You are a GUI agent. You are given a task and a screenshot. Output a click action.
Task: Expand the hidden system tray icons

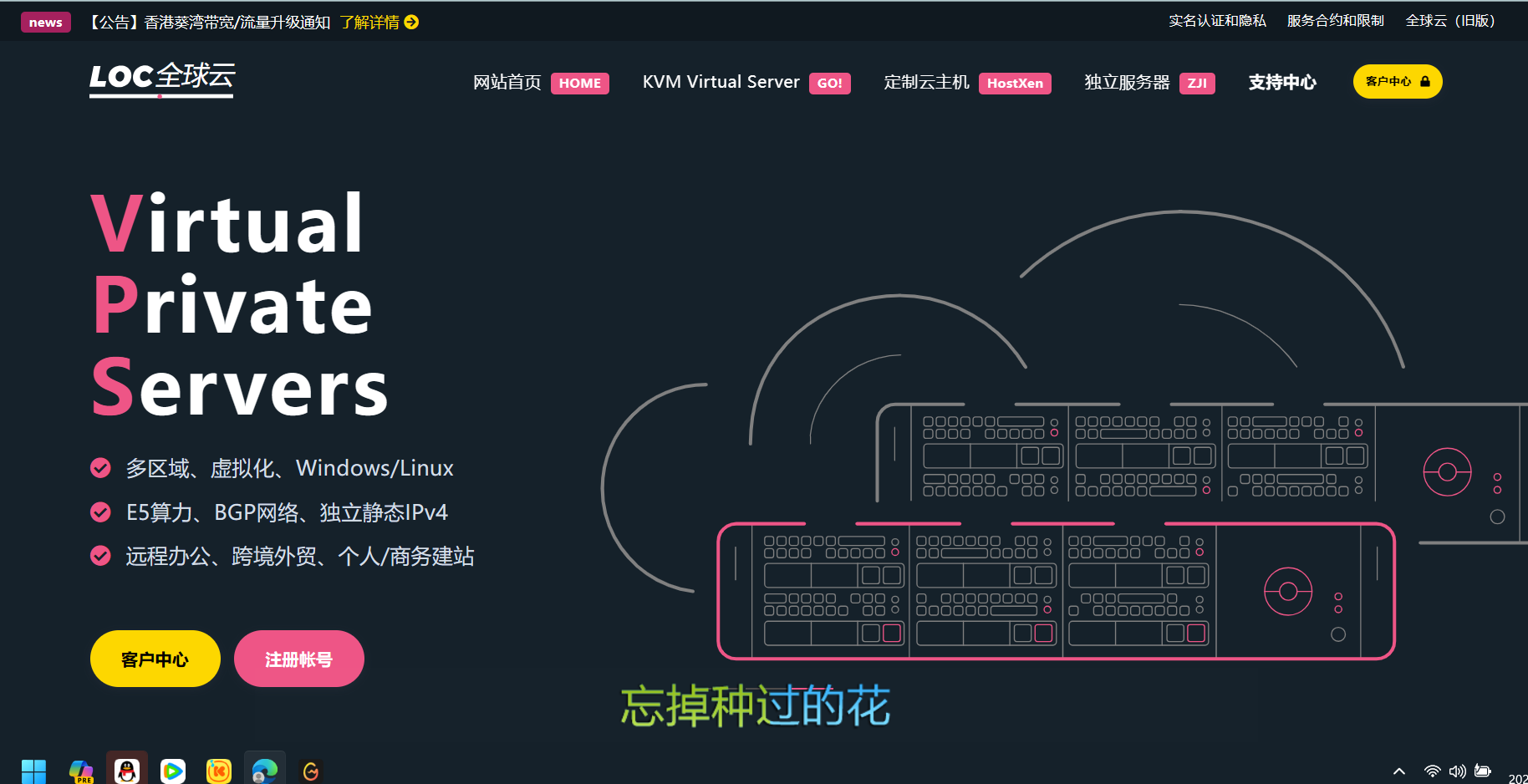1399,771
